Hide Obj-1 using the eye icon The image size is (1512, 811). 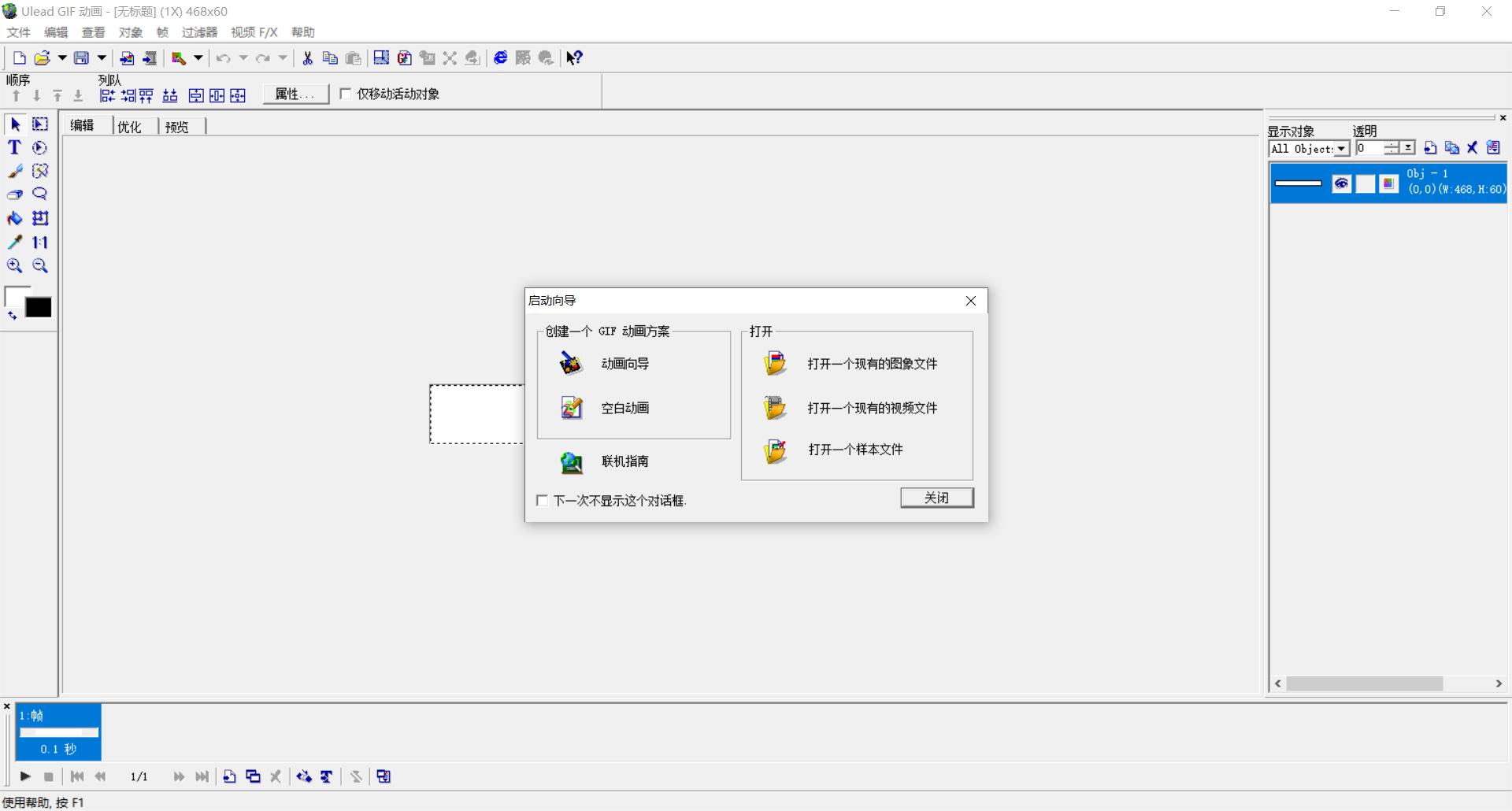(x=1341, y=183)
